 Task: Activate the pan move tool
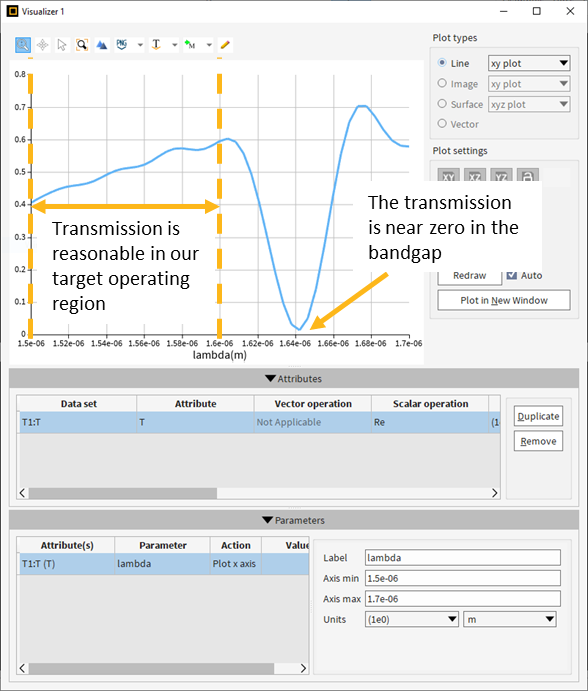coord(42,45)
